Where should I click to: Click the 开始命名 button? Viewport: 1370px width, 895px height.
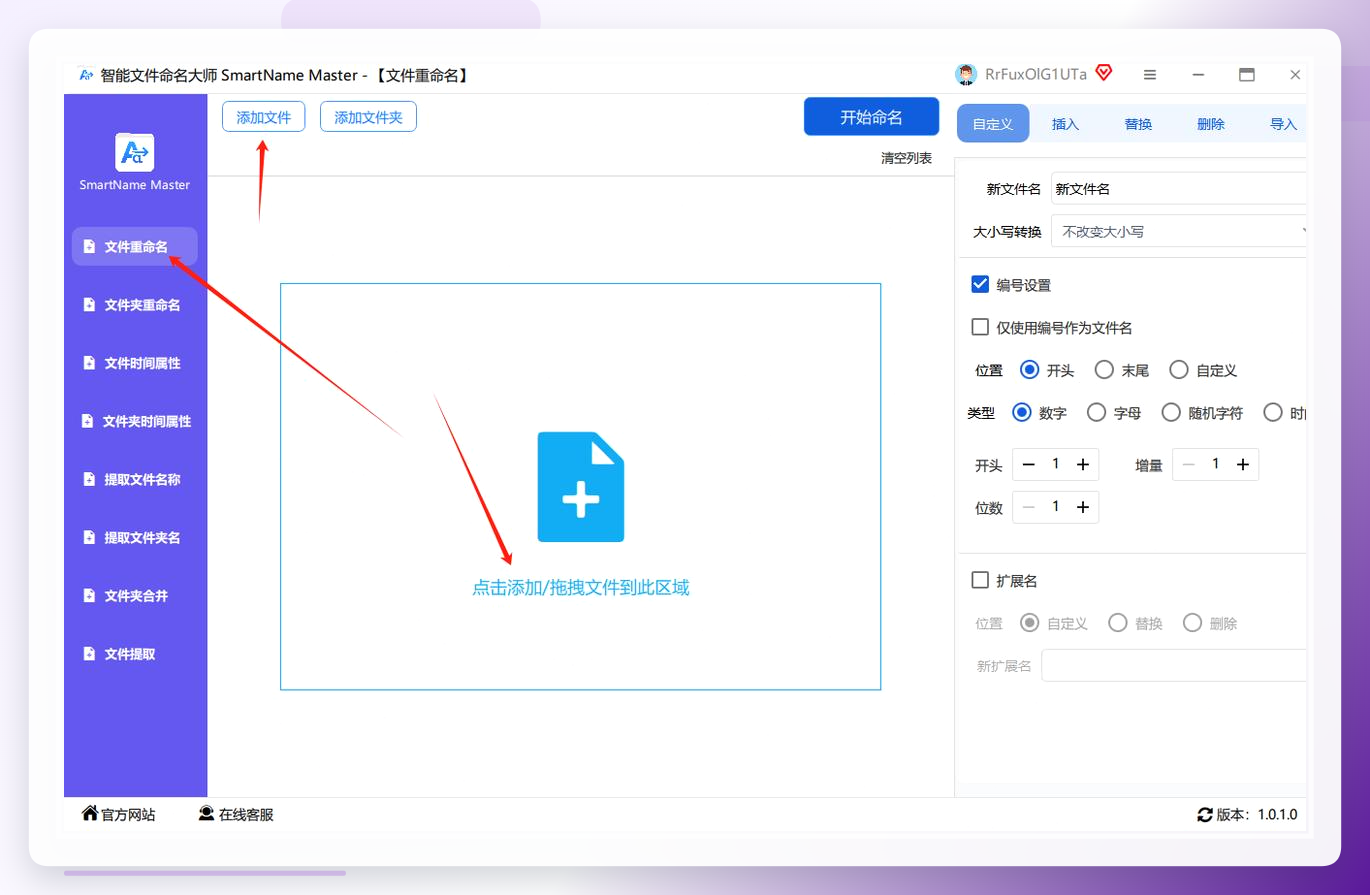[x=871, y=117]
